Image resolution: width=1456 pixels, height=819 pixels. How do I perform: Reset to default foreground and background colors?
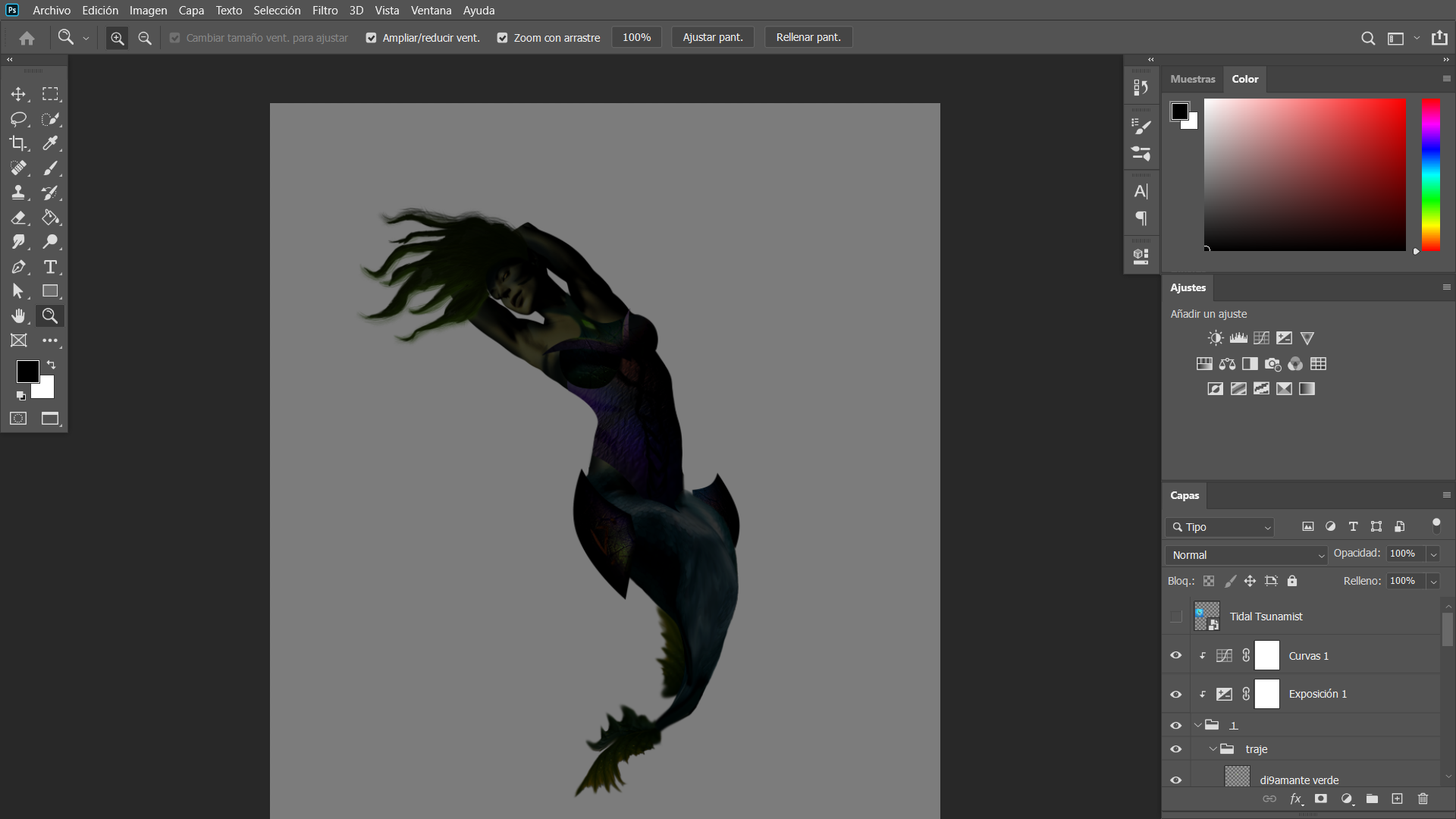pos(21,395)
